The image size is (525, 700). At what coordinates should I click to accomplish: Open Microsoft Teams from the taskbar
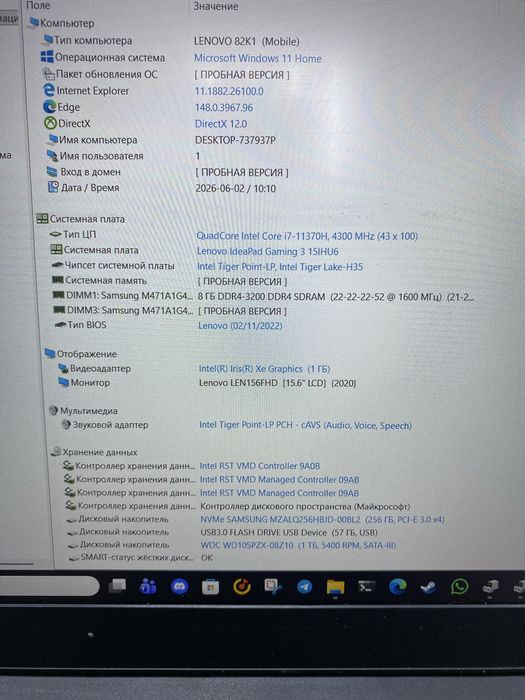(x=148, y=586)
